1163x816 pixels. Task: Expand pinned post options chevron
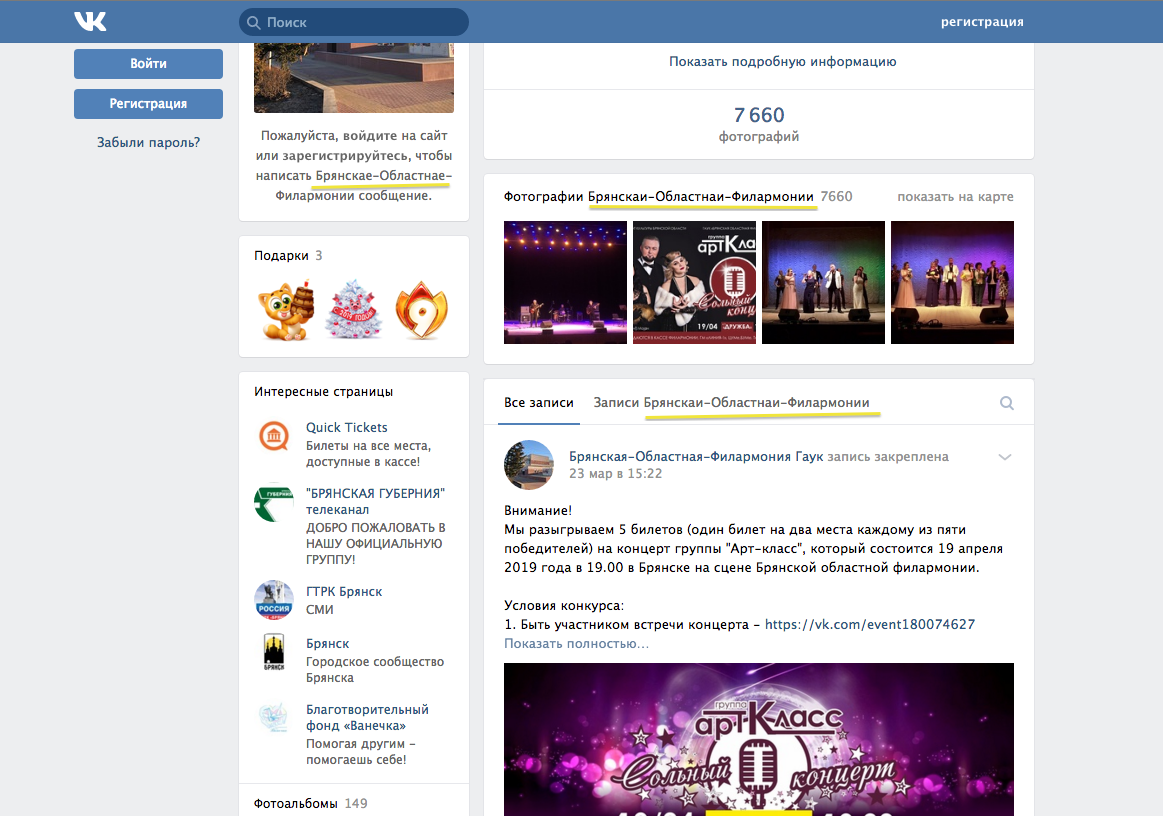coord(1005,457)
